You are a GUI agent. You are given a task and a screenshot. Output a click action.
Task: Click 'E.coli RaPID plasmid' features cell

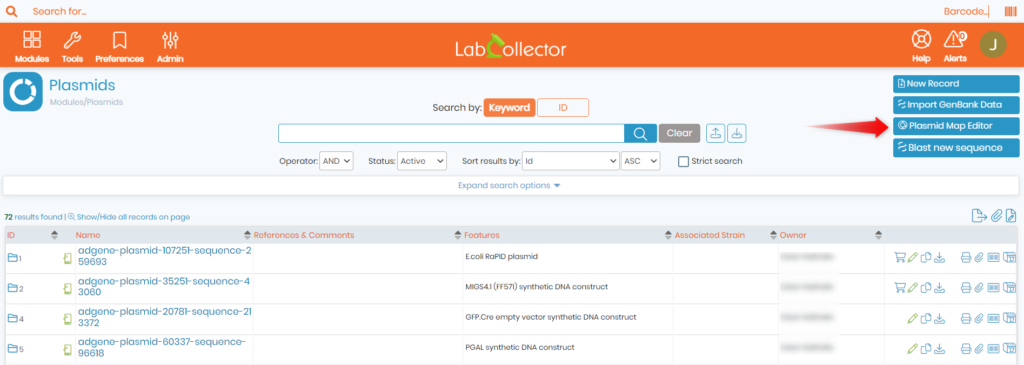pos(501,257)
